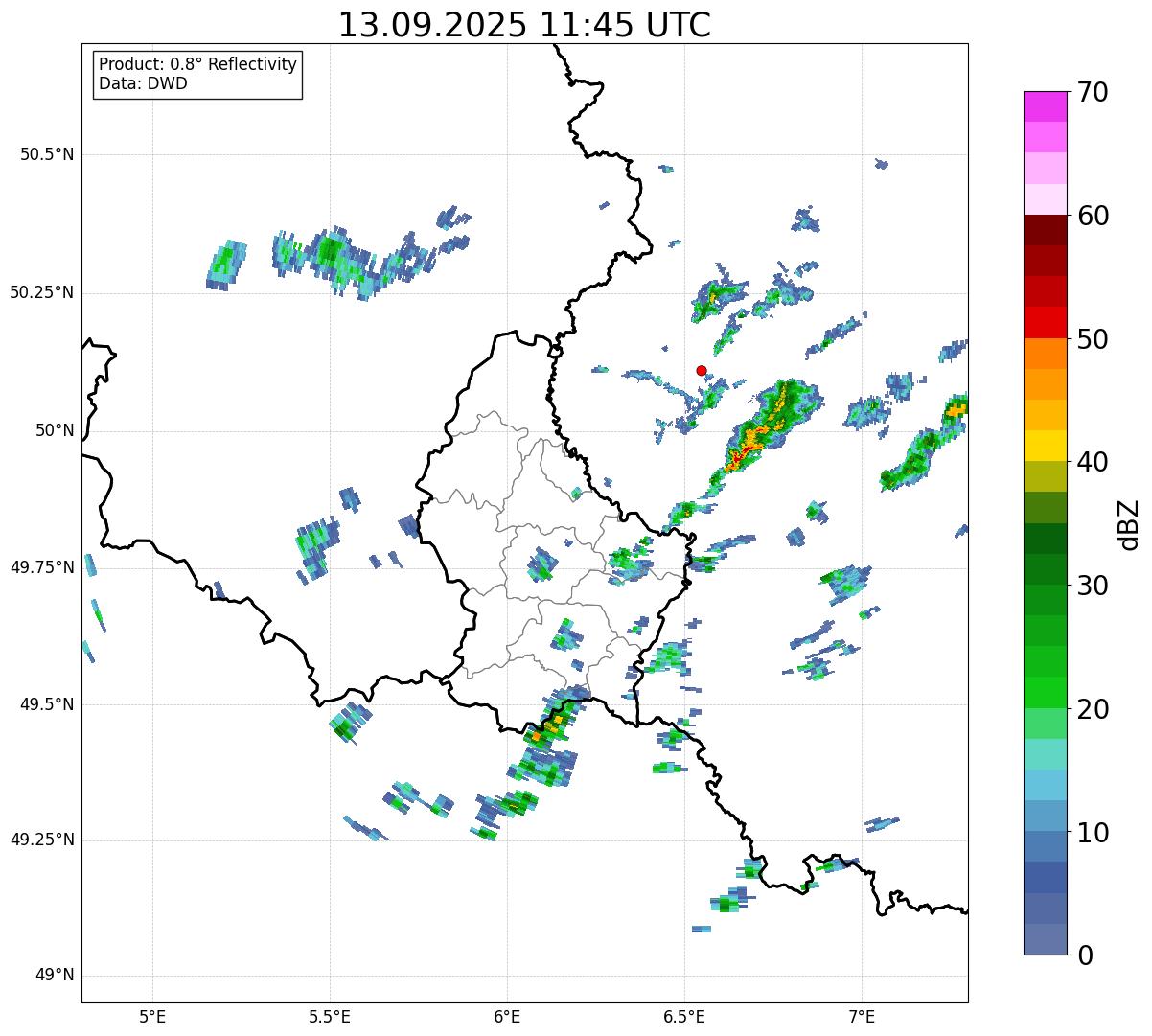Viewport: 1152px width, 1036px height.
Task: Click the 49.25°N latitude label
Action: pos(41,840)
